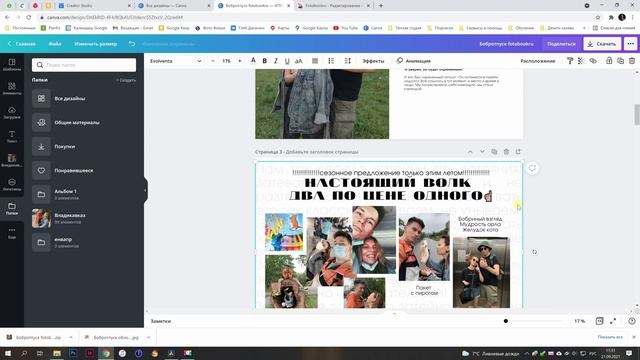Open the Альбом 1 folder
The image size is (640, 360).
pyautogui.click(x=84, y=194)
